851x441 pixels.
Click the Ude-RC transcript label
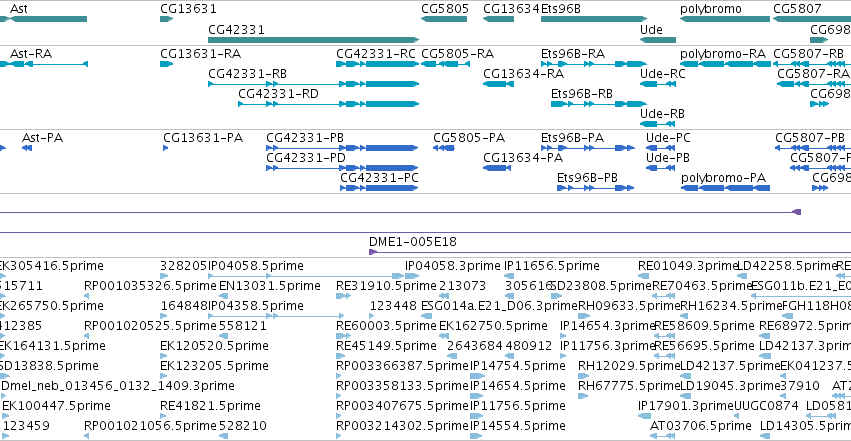[662, 74]
